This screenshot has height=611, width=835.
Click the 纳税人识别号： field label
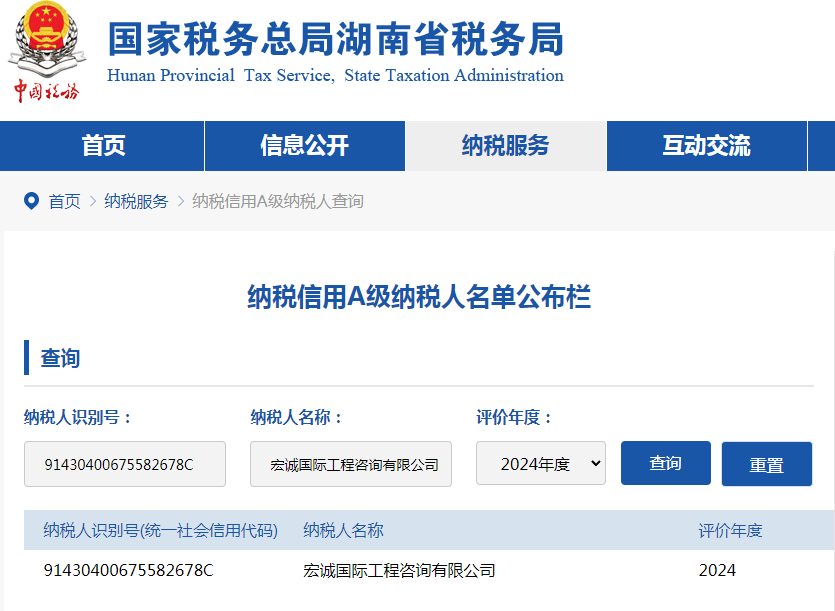click(77, 417)
